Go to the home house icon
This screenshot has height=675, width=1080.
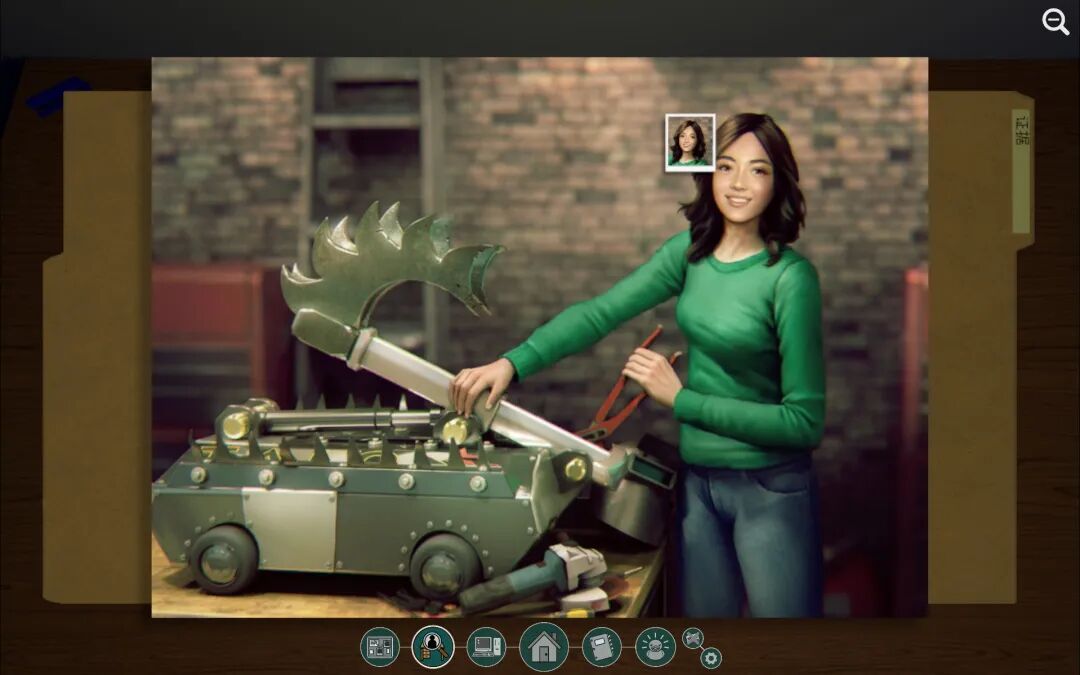pyautogui.click(x=544, y=647)
